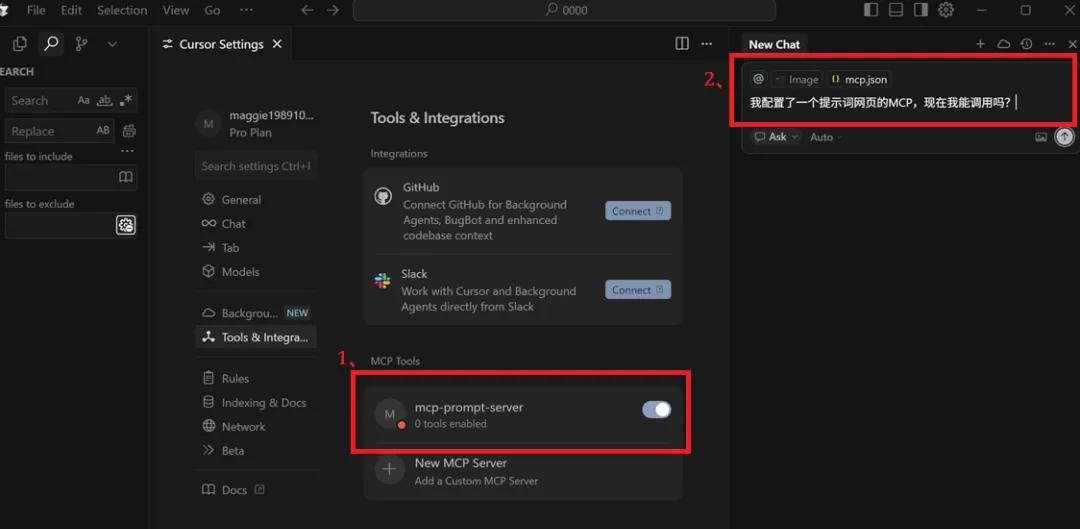Show more menu items ellipsis

coord(246,10)
